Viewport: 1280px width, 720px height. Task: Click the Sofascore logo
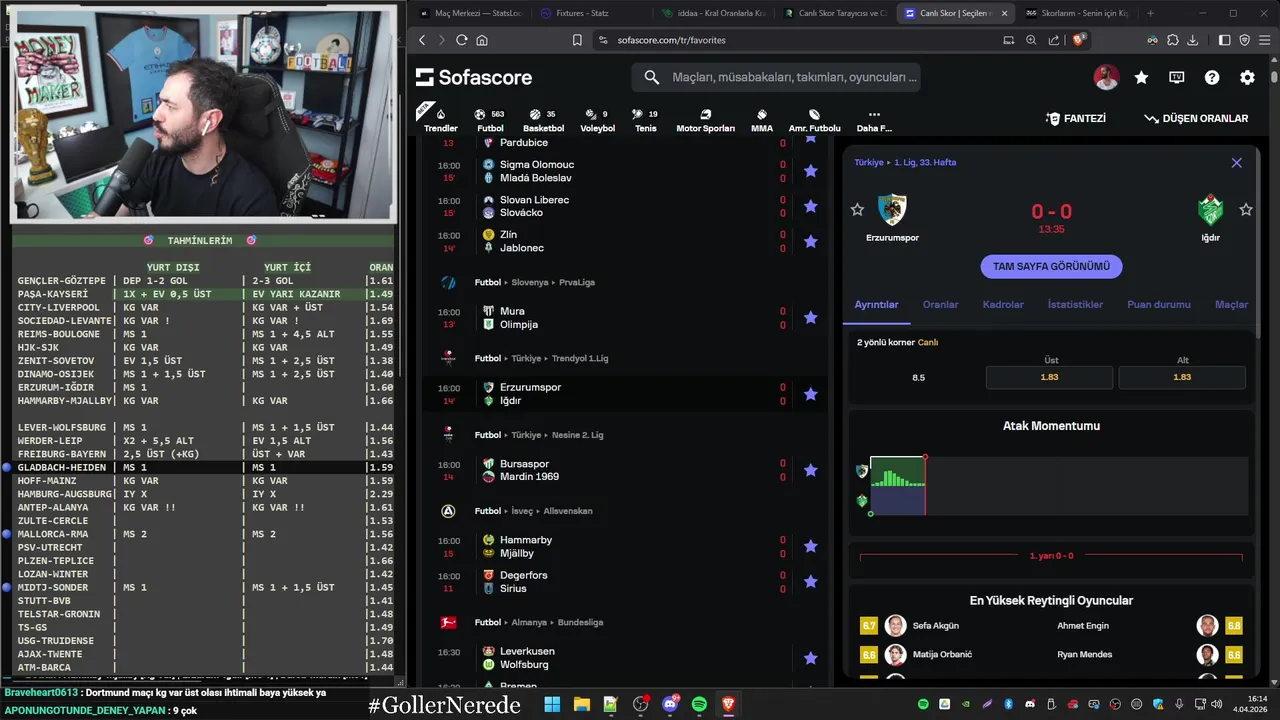(x=474, y=77)
